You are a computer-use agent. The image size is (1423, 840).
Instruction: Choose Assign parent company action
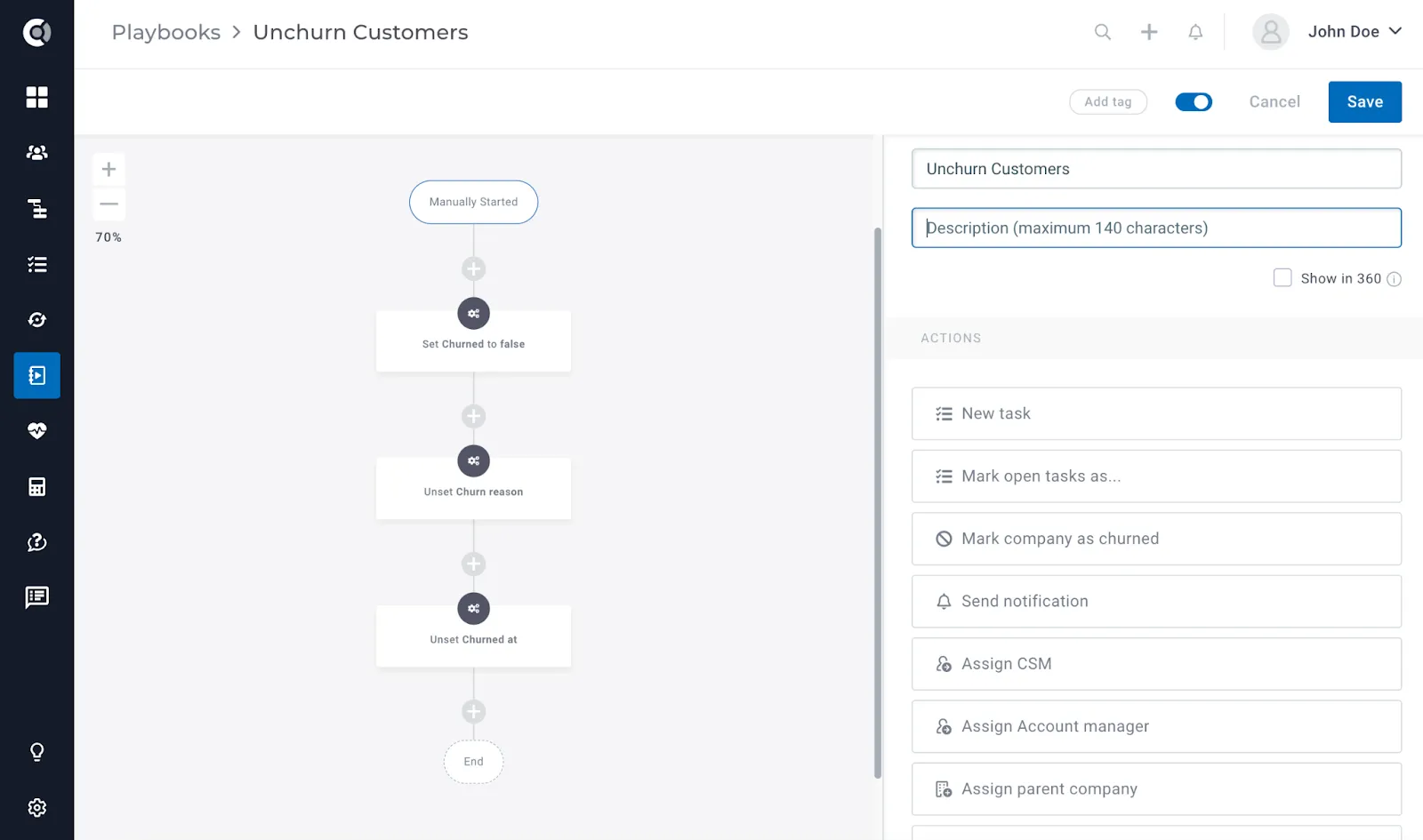(x=1156, y=789)
